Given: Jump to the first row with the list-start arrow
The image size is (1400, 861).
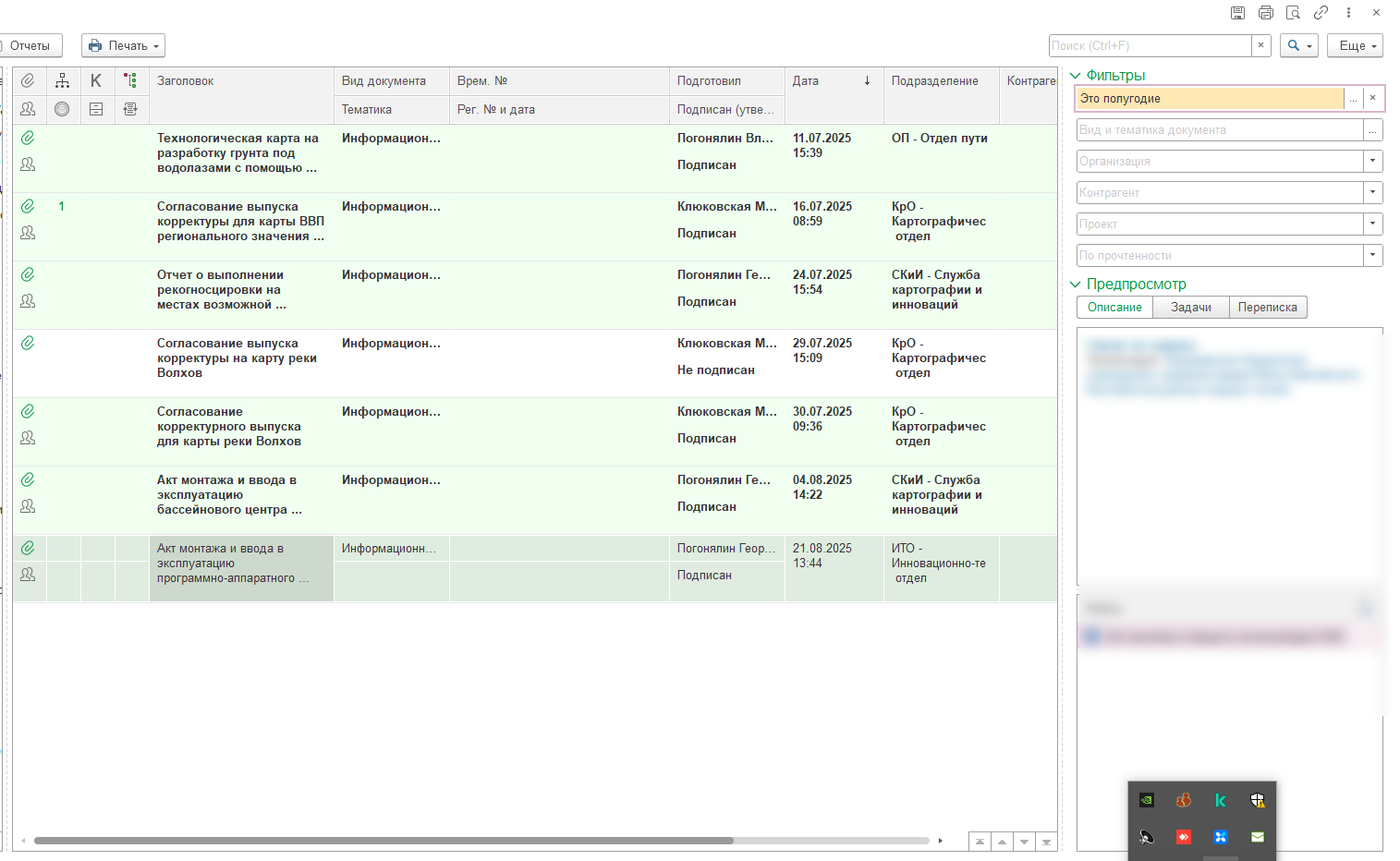Looking at the screenshot, I should pyautogui.click(x=980, y=842).
